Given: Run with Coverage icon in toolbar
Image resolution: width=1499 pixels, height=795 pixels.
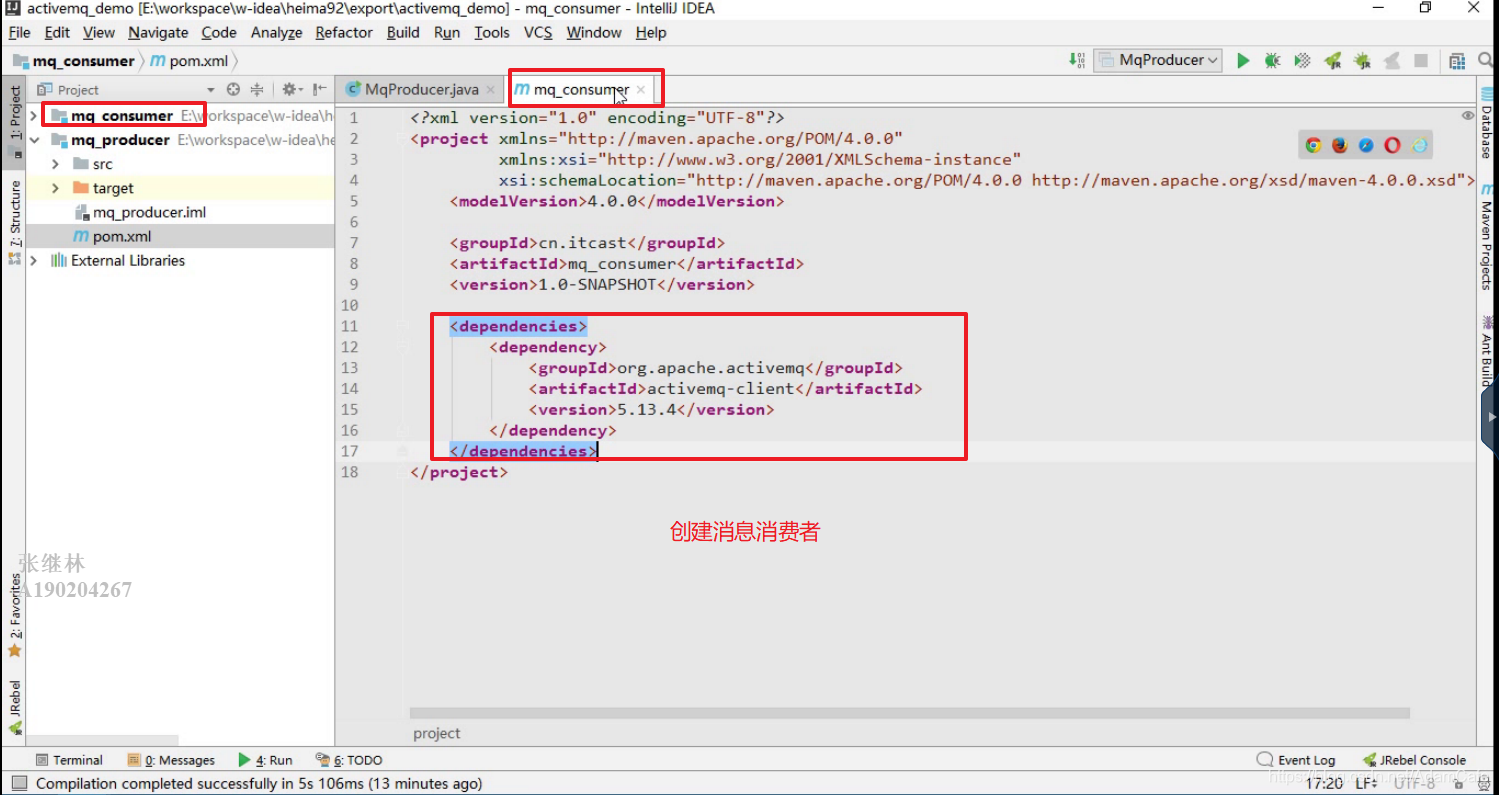Looking at the screenshot, I should click(x=1302, y=61).
